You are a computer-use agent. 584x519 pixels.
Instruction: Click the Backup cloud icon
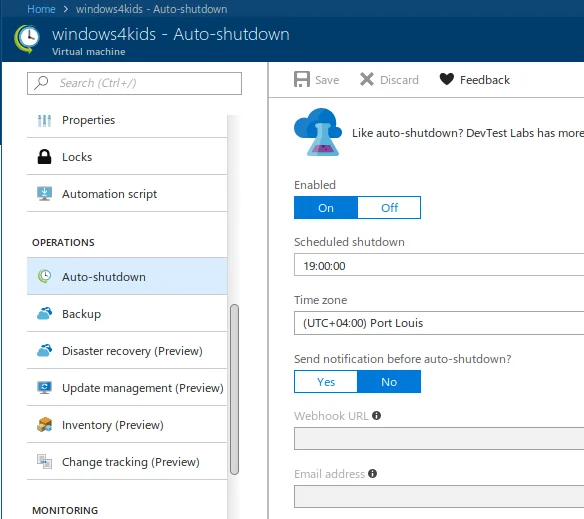pos(44,314)
